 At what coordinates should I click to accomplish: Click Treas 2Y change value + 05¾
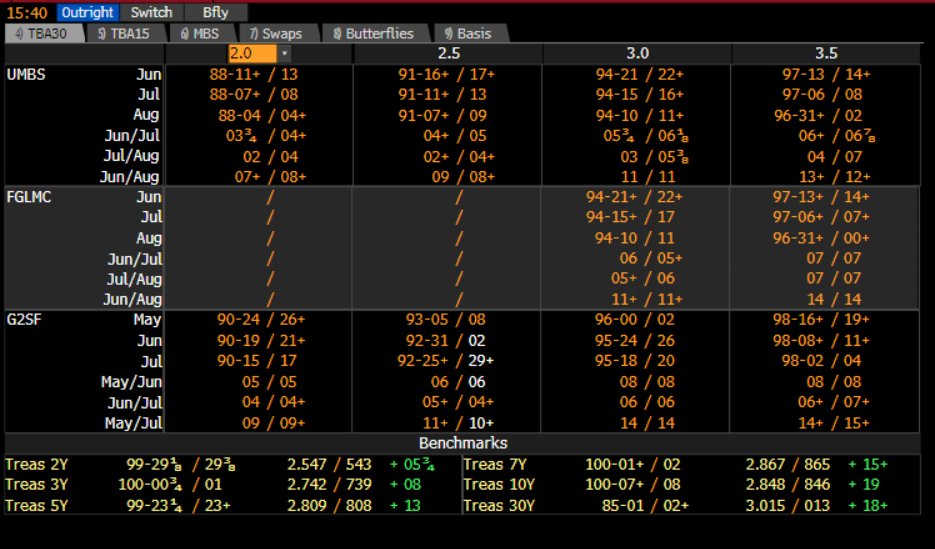tap(412, 464)
